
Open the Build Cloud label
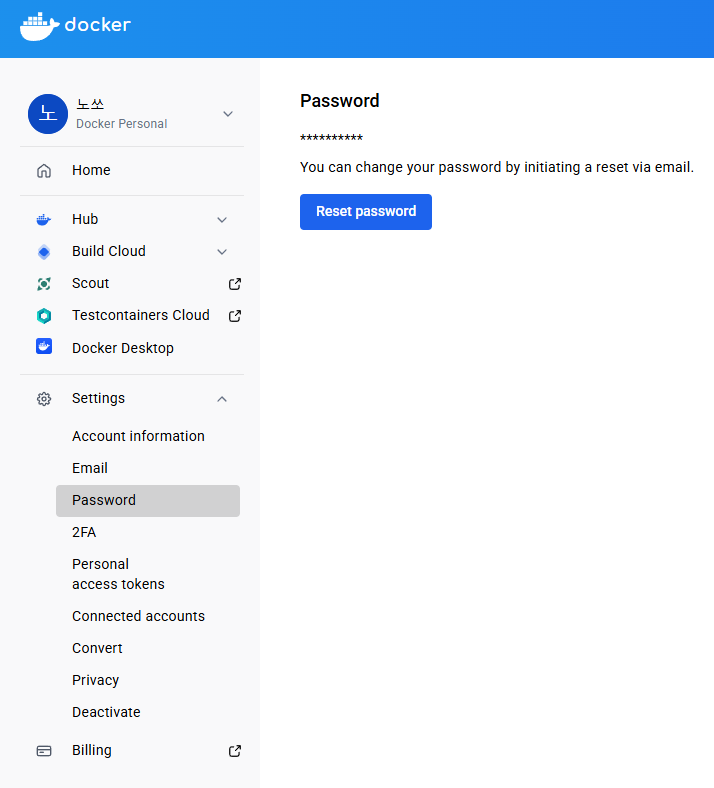coord(109,251)
